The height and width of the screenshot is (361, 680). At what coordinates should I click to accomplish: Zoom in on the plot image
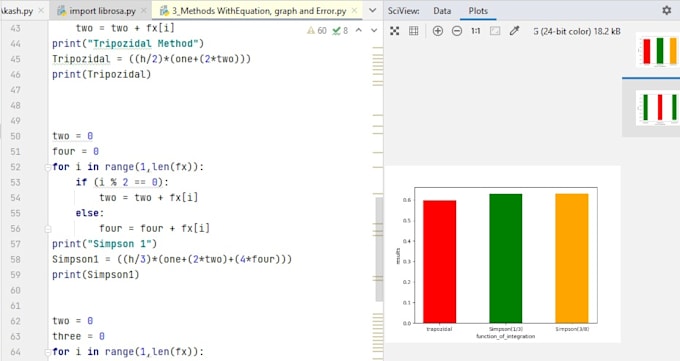click(438, 31)
